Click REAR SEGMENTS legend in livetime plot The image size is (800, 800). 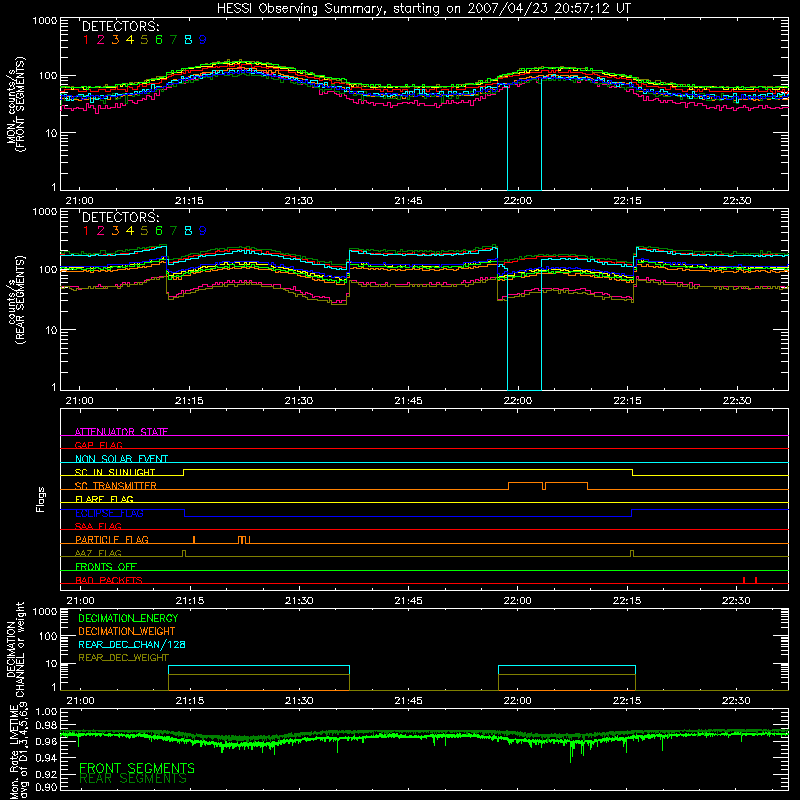(133, 779)
